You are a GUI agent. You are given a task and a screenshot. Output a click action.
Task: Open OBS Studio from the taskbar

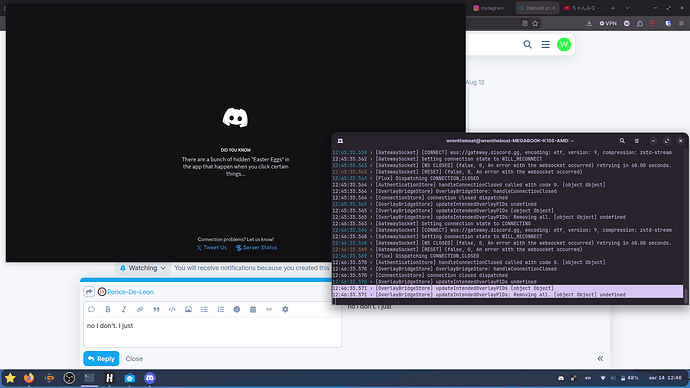click(69, 378)
